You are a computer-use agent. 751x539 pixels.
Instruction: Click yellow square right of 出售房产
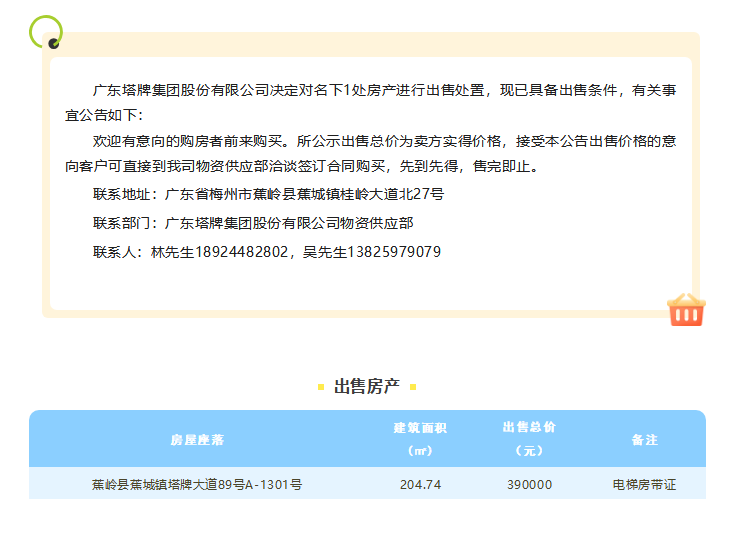coord(413,387)
